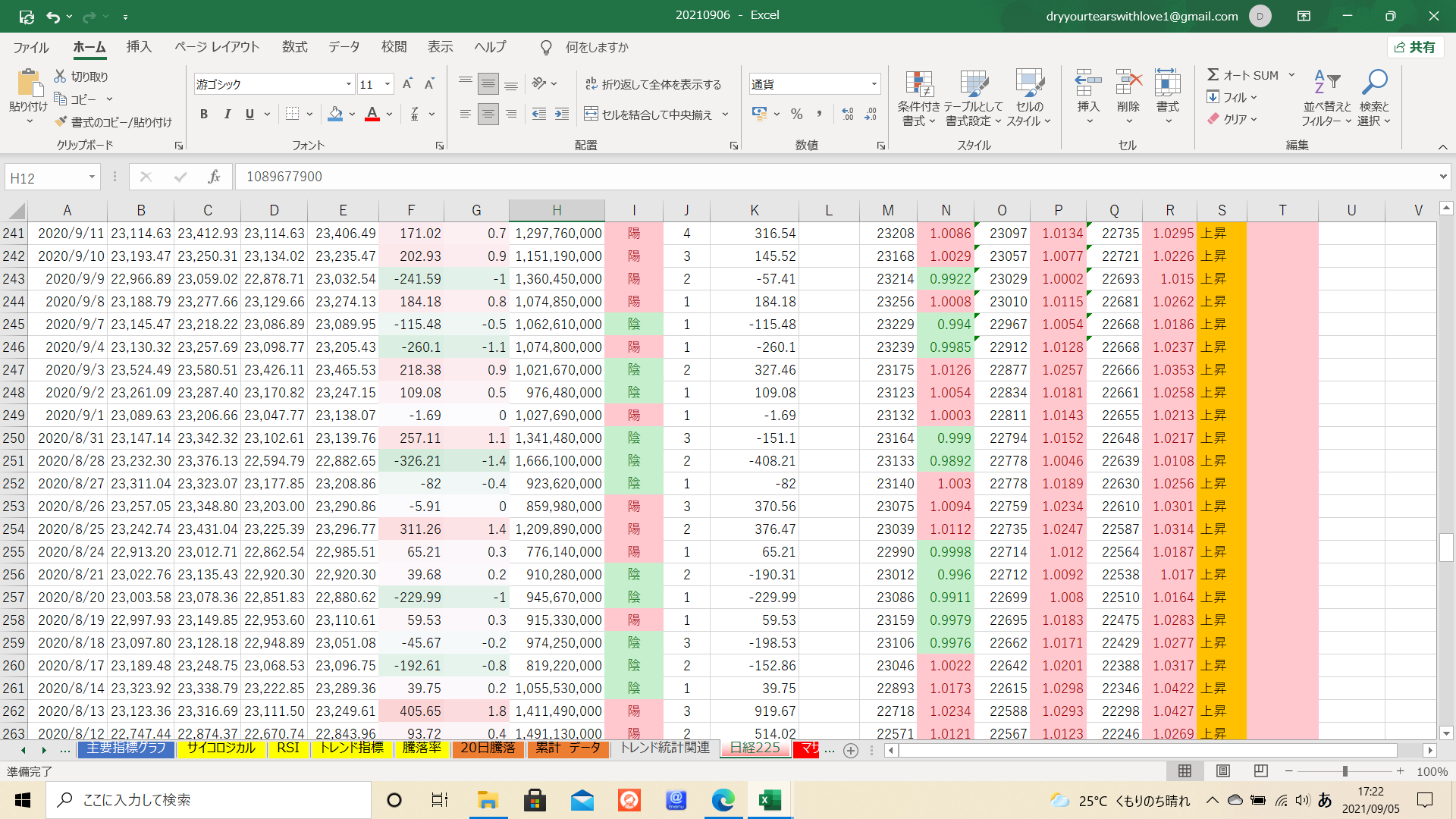The image size is (1456, 819).
Task: Toggle Bold formatting
Action: [203, 114]
